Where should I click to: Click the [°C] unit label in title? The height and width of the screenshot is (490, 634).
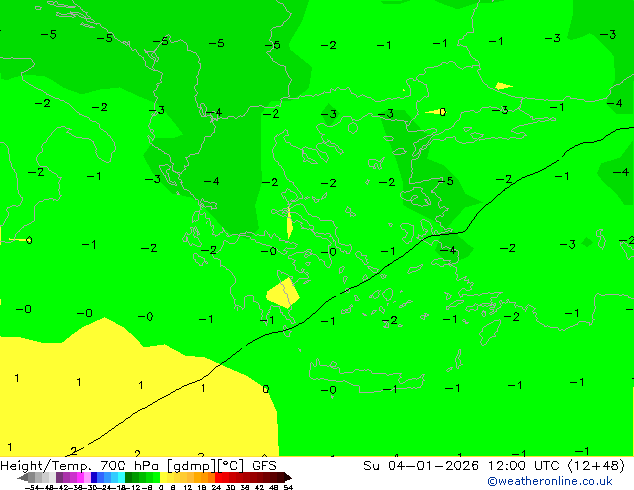point(231,466)
